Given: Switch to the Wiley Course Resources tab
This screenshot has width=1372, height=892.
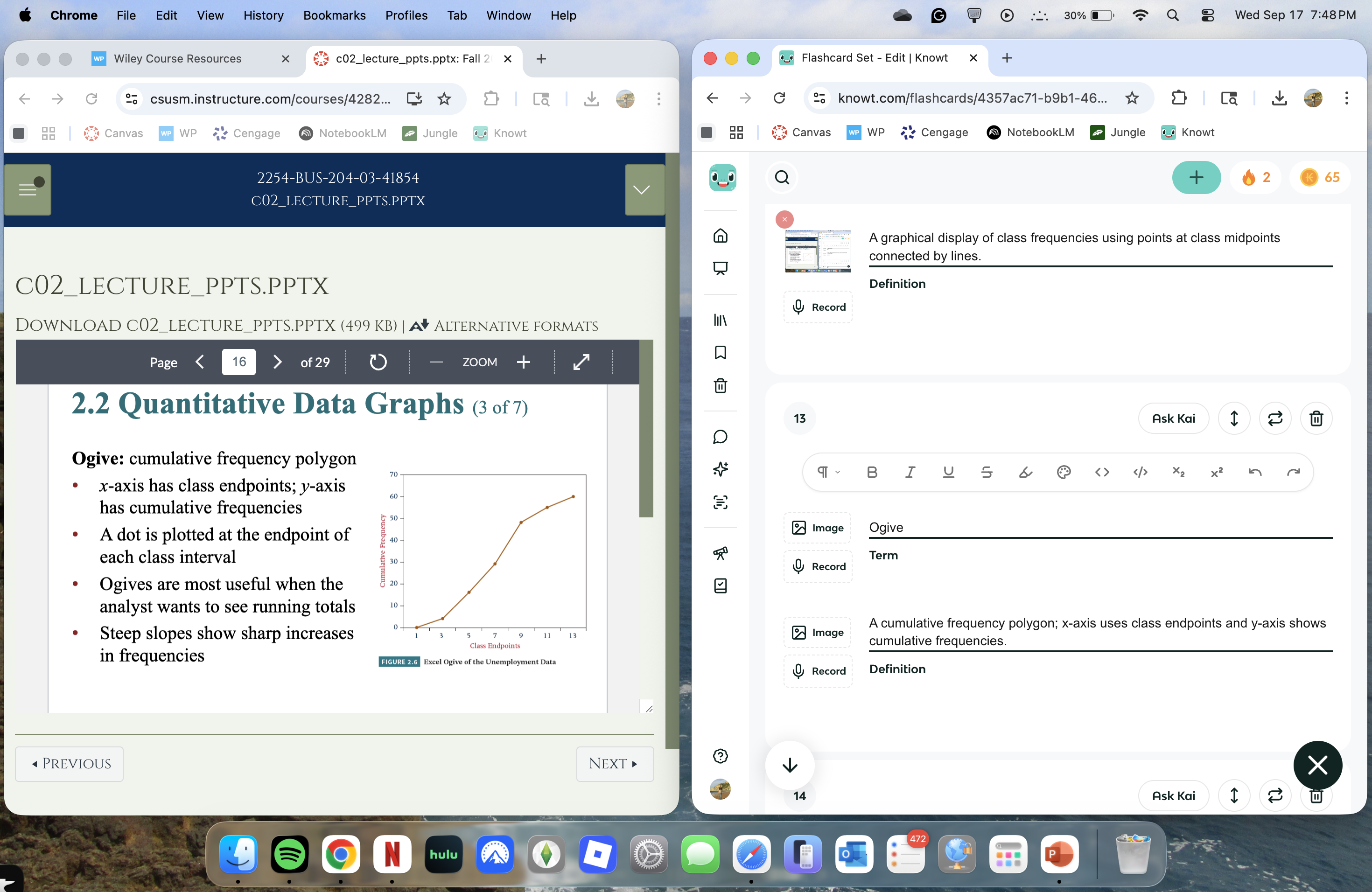Looking at the screenshot, I should [177, 58].
